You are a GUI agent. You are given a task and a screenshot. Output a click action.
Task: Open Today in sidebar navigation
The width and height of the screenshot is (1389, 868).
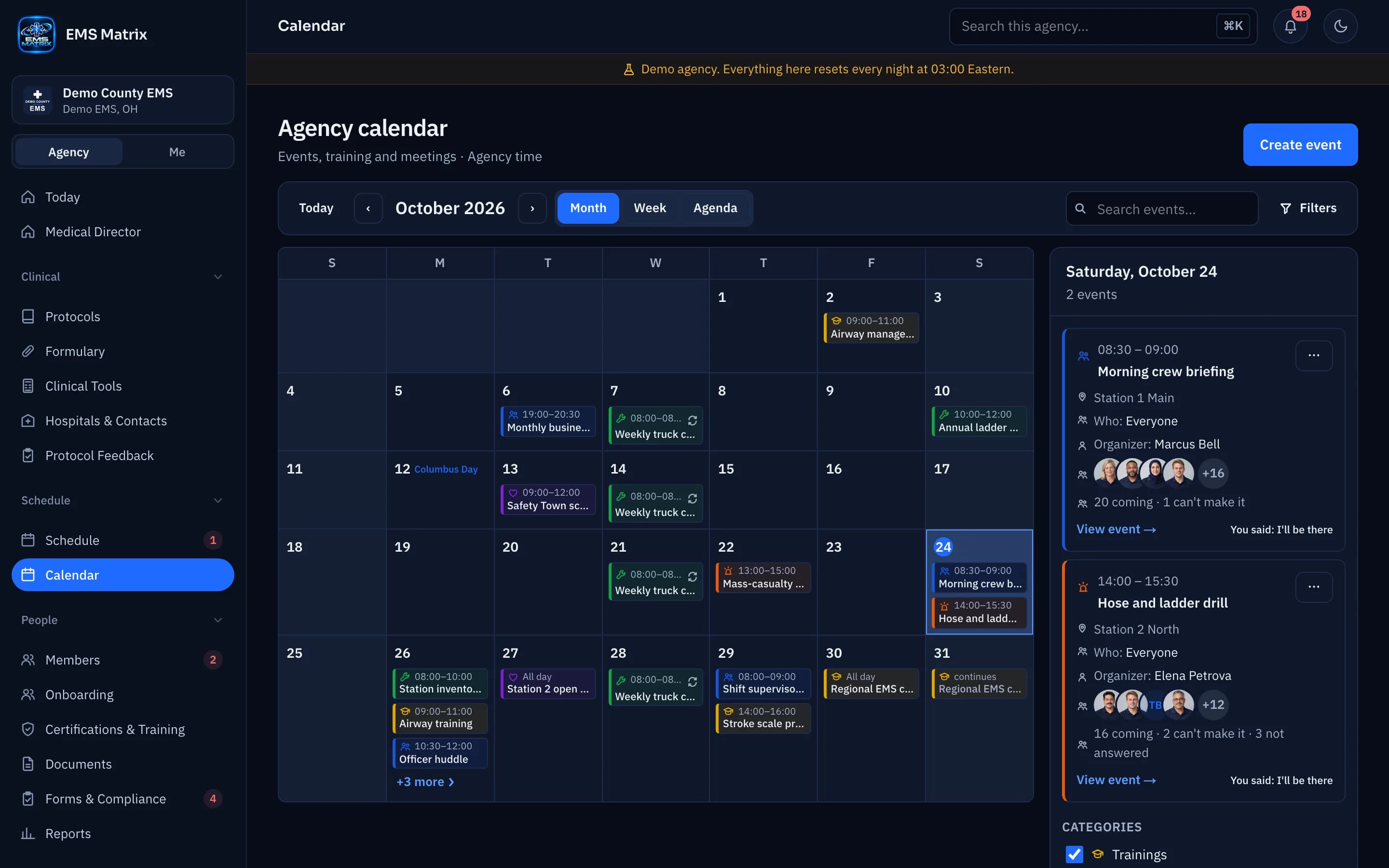tap(123, 197)
